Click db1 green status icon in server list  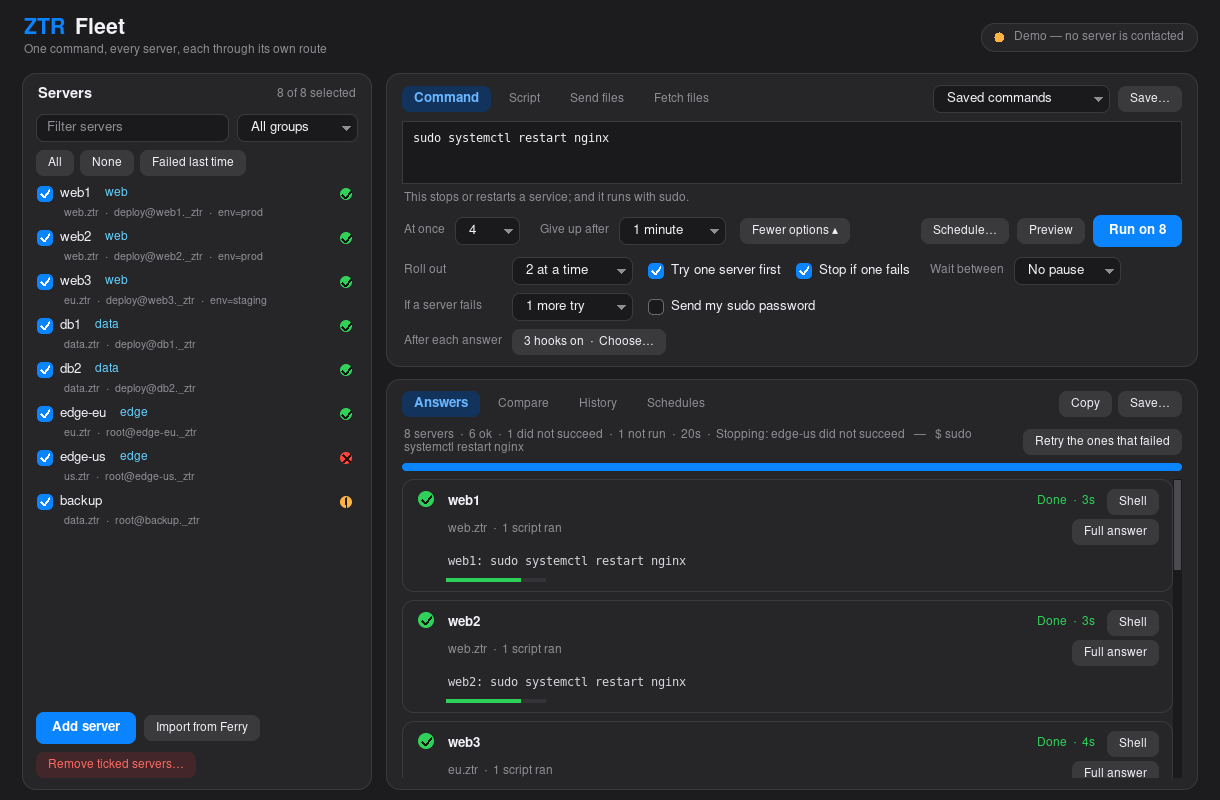click(346, 326)
